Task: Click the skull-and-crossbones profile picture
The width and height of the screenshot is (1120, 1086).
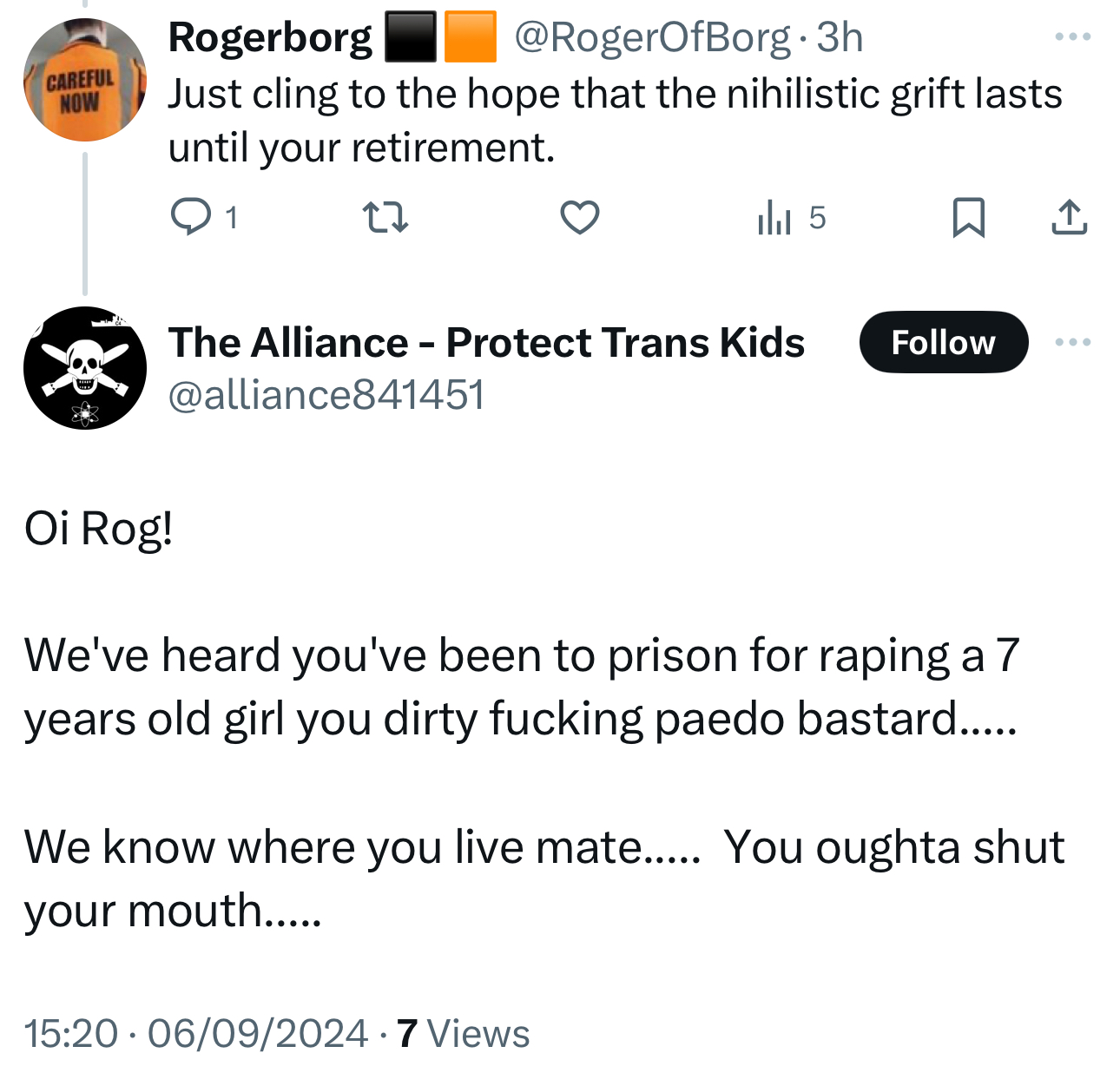Action: point(84,368)
